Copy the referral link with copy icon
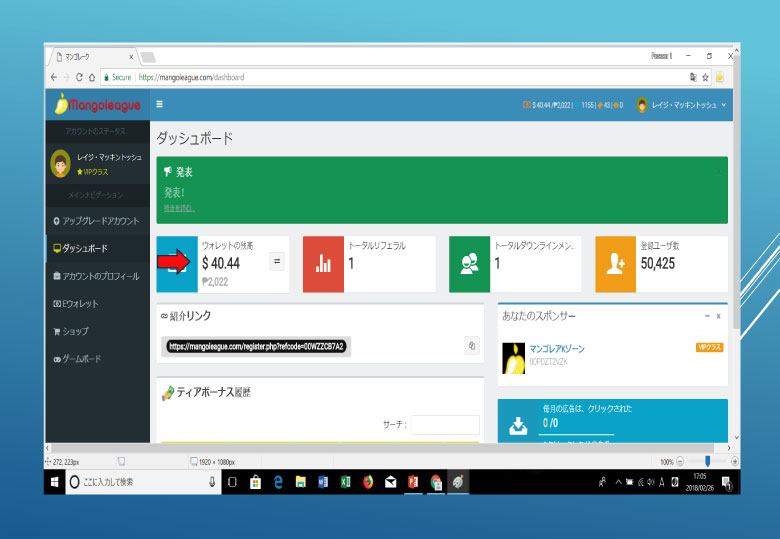 click(471, 346)
